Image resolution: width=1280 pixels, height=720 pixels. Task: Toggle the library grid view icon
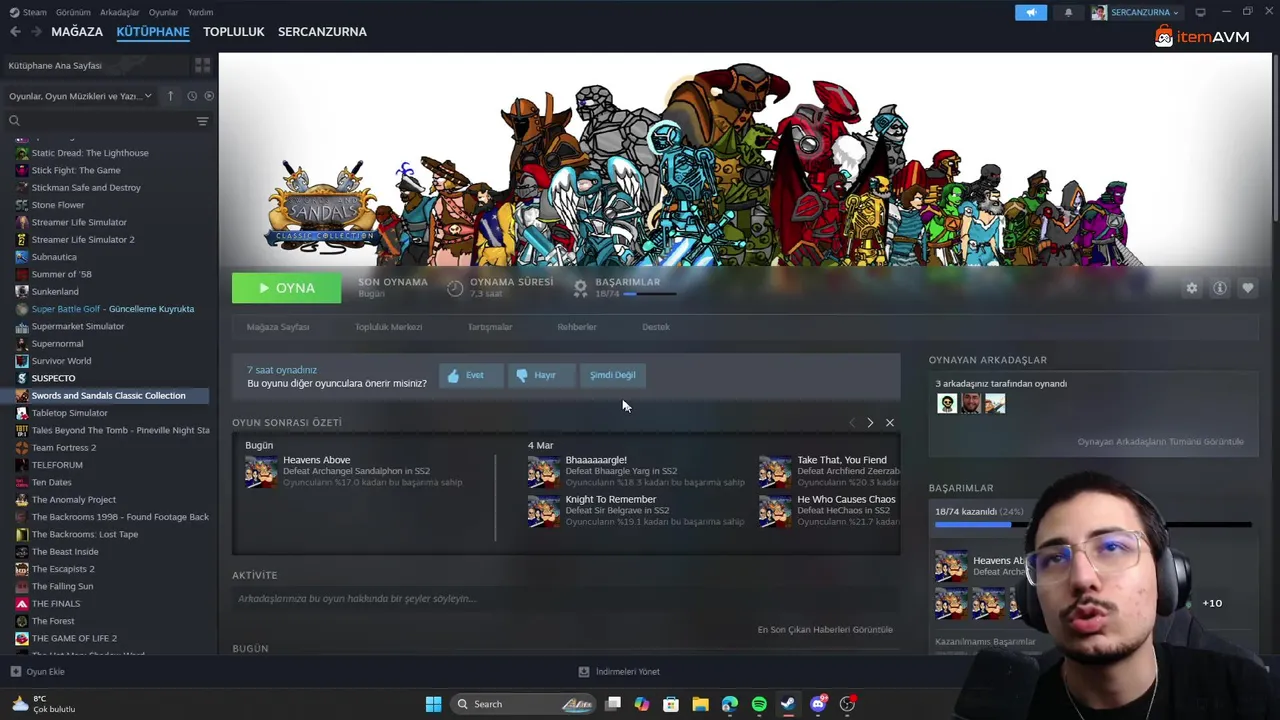[x=203, y=65]
